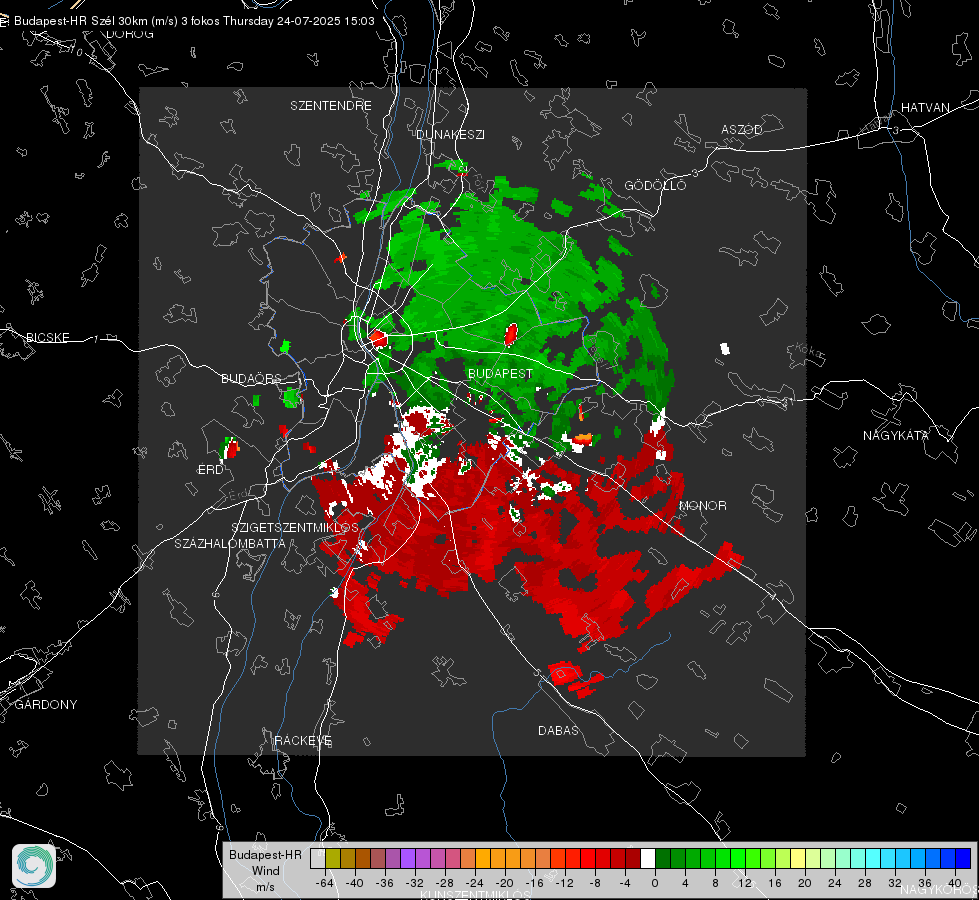This screenshot has width=979, height=900.
Task: Click the small red echo near Budapest center ring
Action: pyautogui.click(x=378, y=339)
